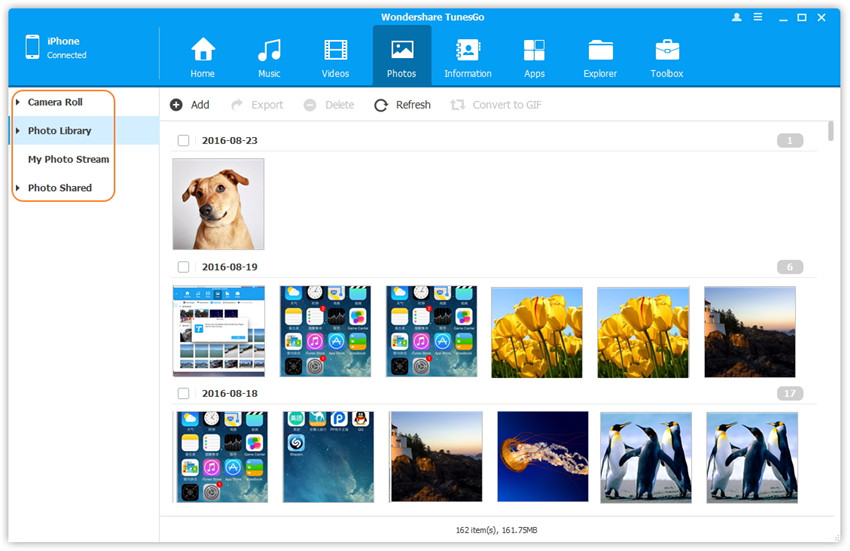Check the 2016-08-23 date group checkbox
850x551 pixels.
point(184,141)
